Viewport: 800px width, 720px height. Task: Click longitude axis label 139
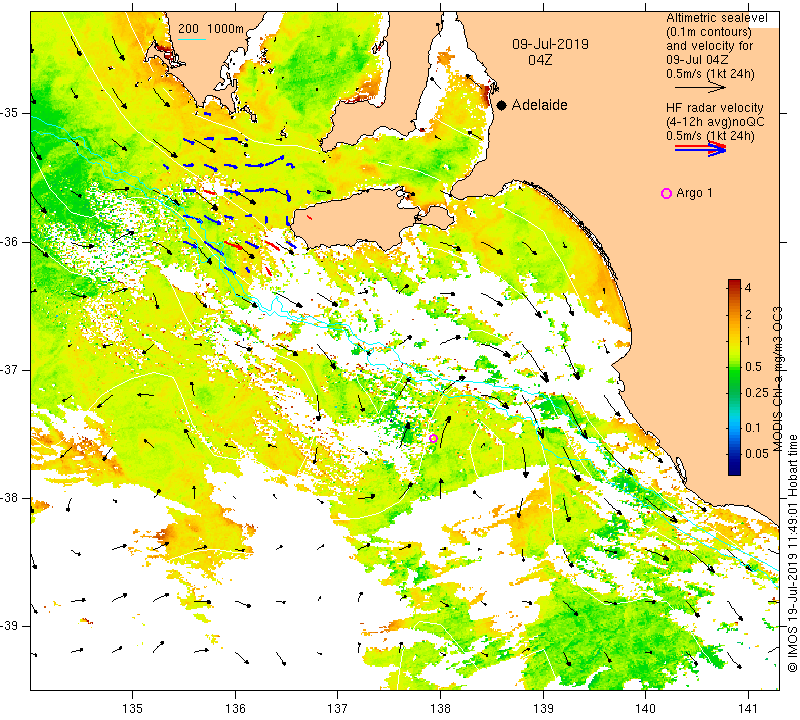(x=543, y=709)
